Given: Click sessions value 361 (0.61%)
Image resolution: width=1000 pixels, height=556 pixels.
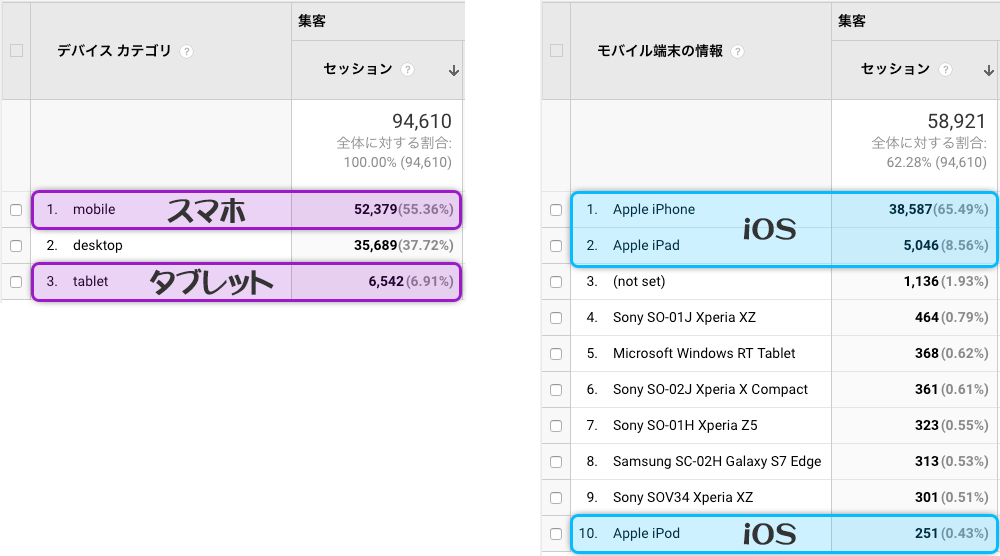Looking at the screenshot, I should 952,390.
